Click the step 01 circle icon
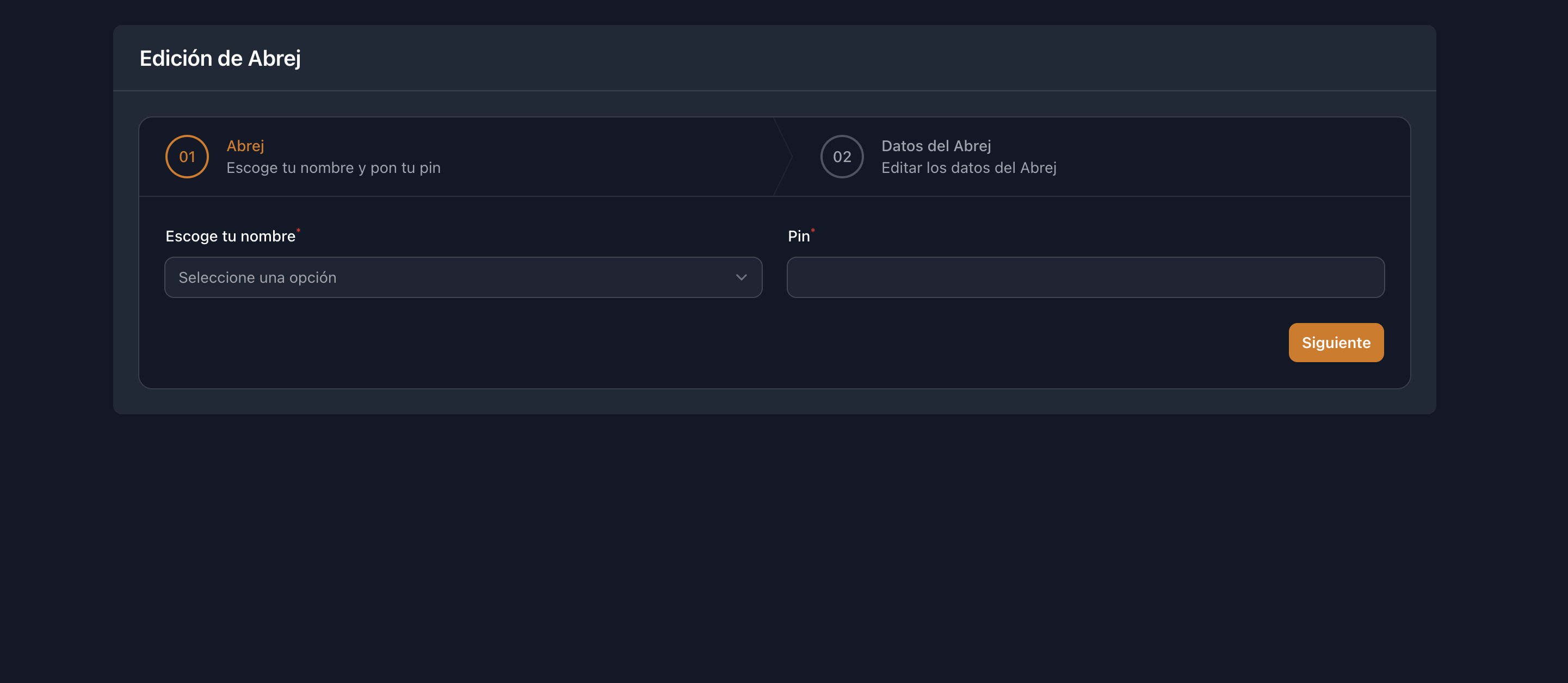The height and width of the screenshot is (683, 1568). [187, 157]
